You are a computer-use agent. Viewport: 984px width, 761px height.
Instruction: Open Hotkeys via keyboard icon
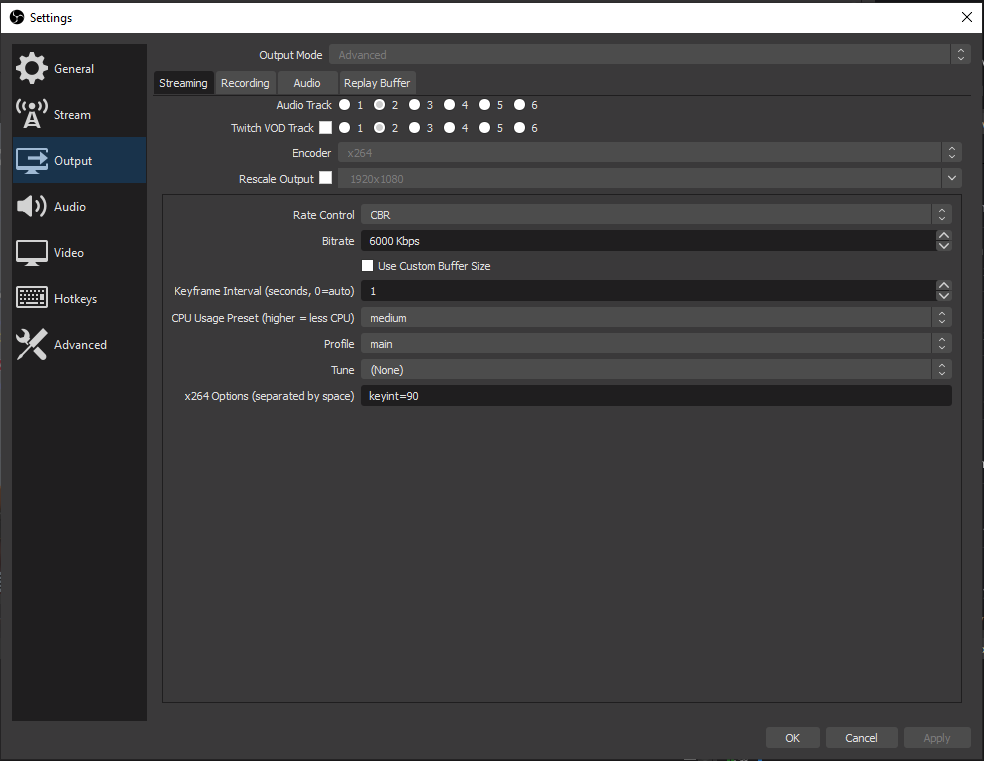[x=30, y=298]
